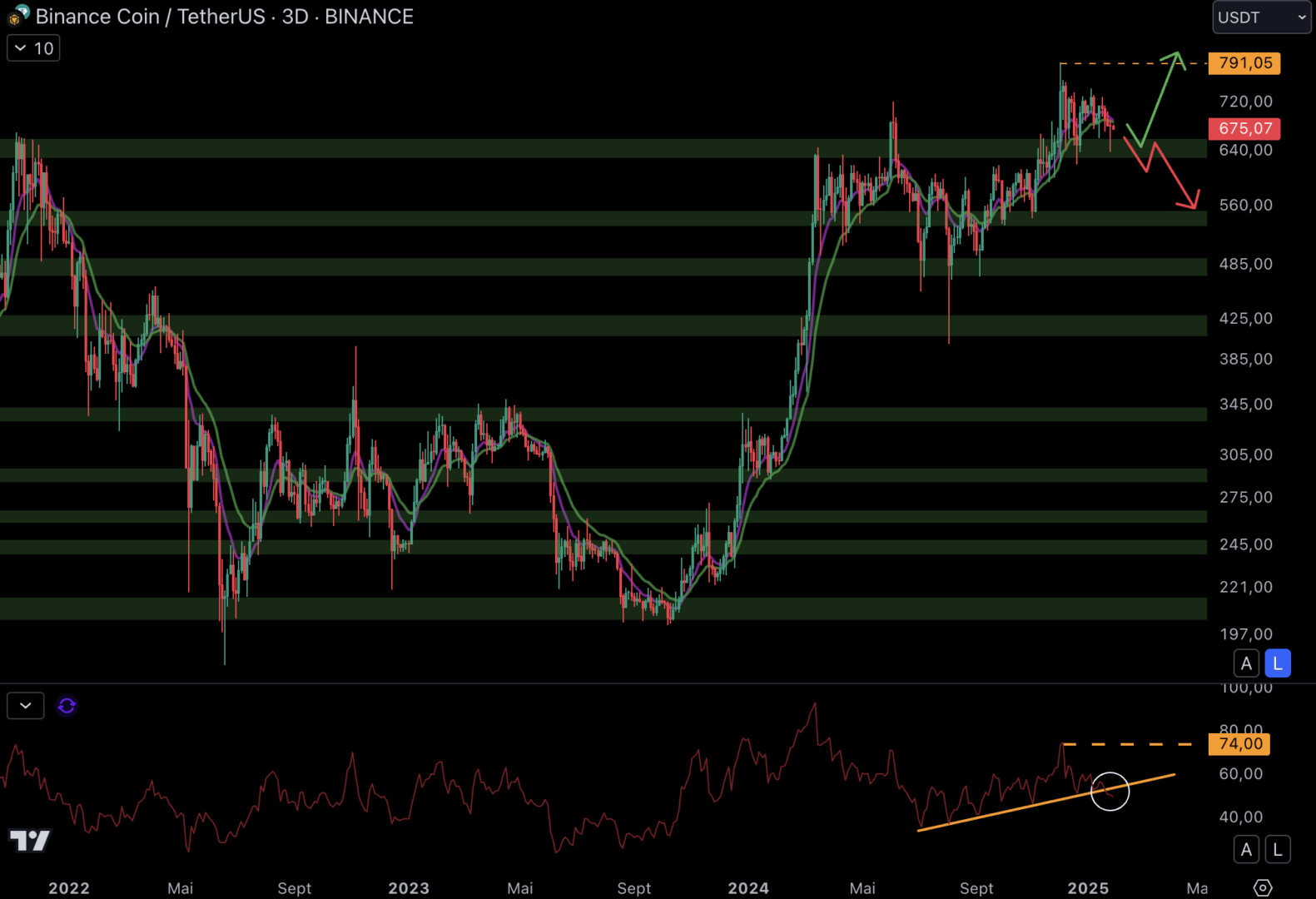
Task: Click the orange 791,05 price label
Action: (x=1244, y=63)
